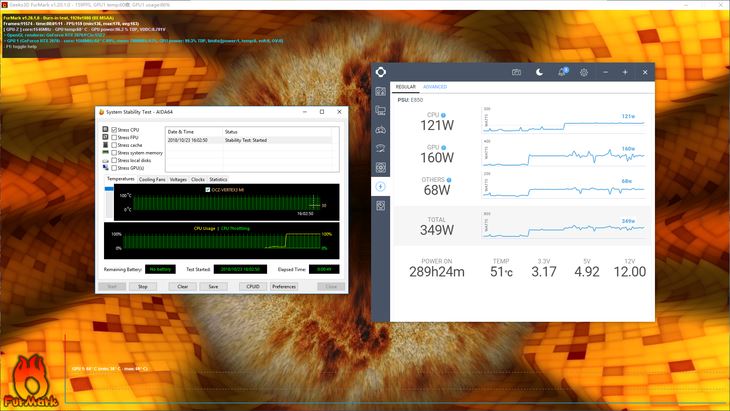Open the overclocking gauge icon in CAM sidebar
Screen dimensions: 730x411
(x=380, y=148)
